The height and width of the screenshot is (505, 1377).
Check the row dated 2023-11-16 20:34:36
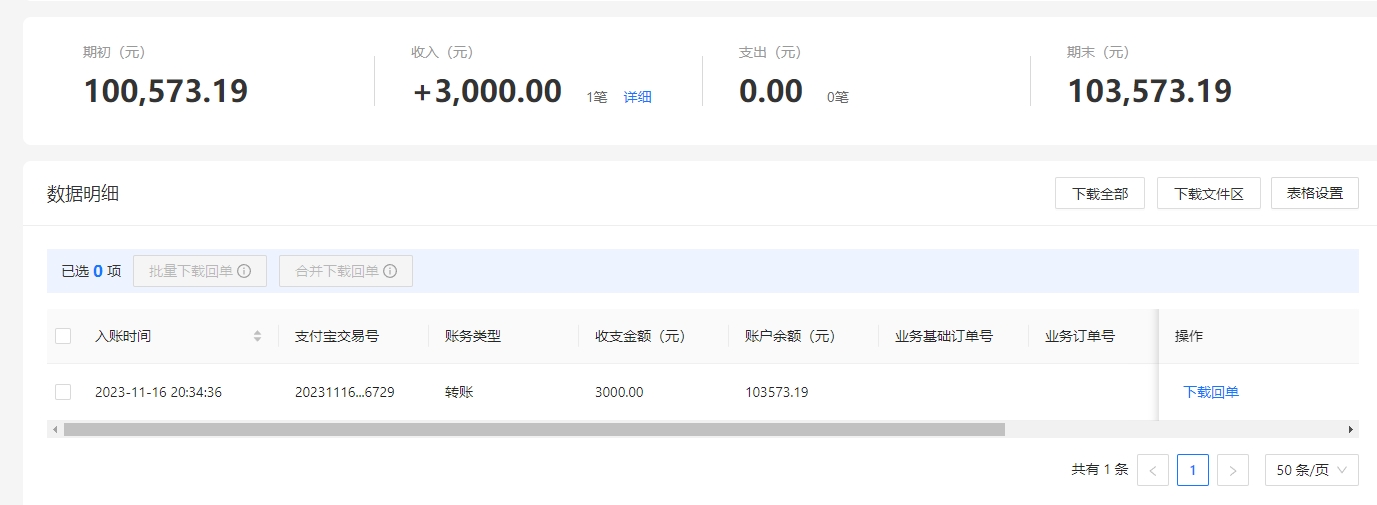click(x=63, y=392)
